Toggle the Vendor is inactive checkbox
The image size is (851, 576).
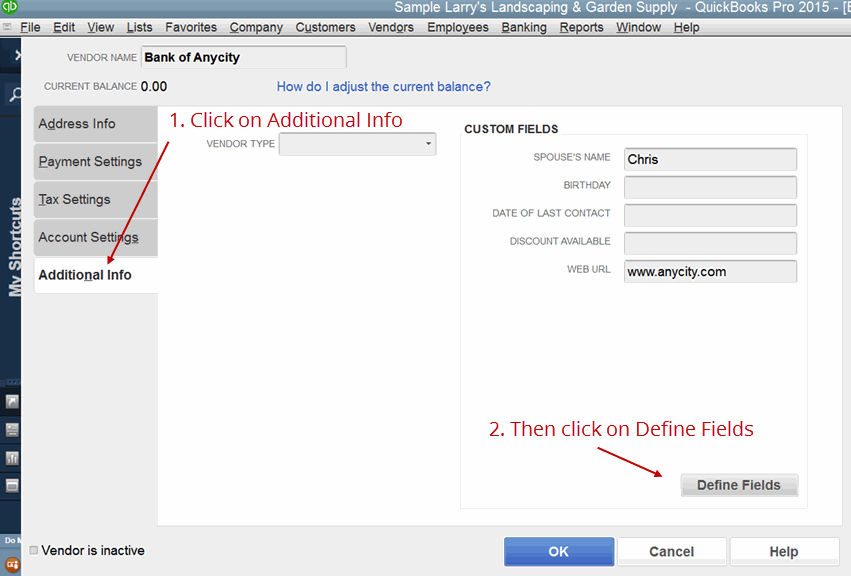34,550
